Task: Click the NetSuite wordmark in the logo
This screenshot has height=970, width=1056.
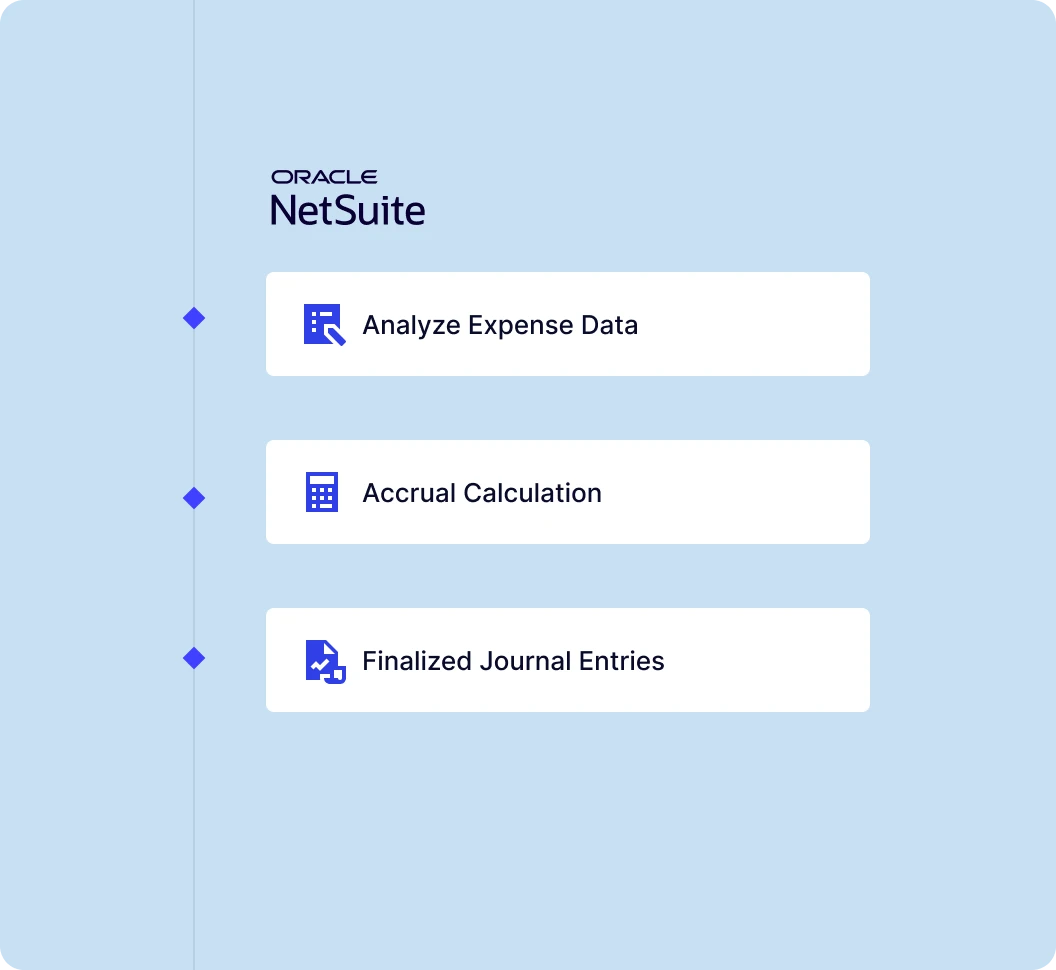Action: 347,210
